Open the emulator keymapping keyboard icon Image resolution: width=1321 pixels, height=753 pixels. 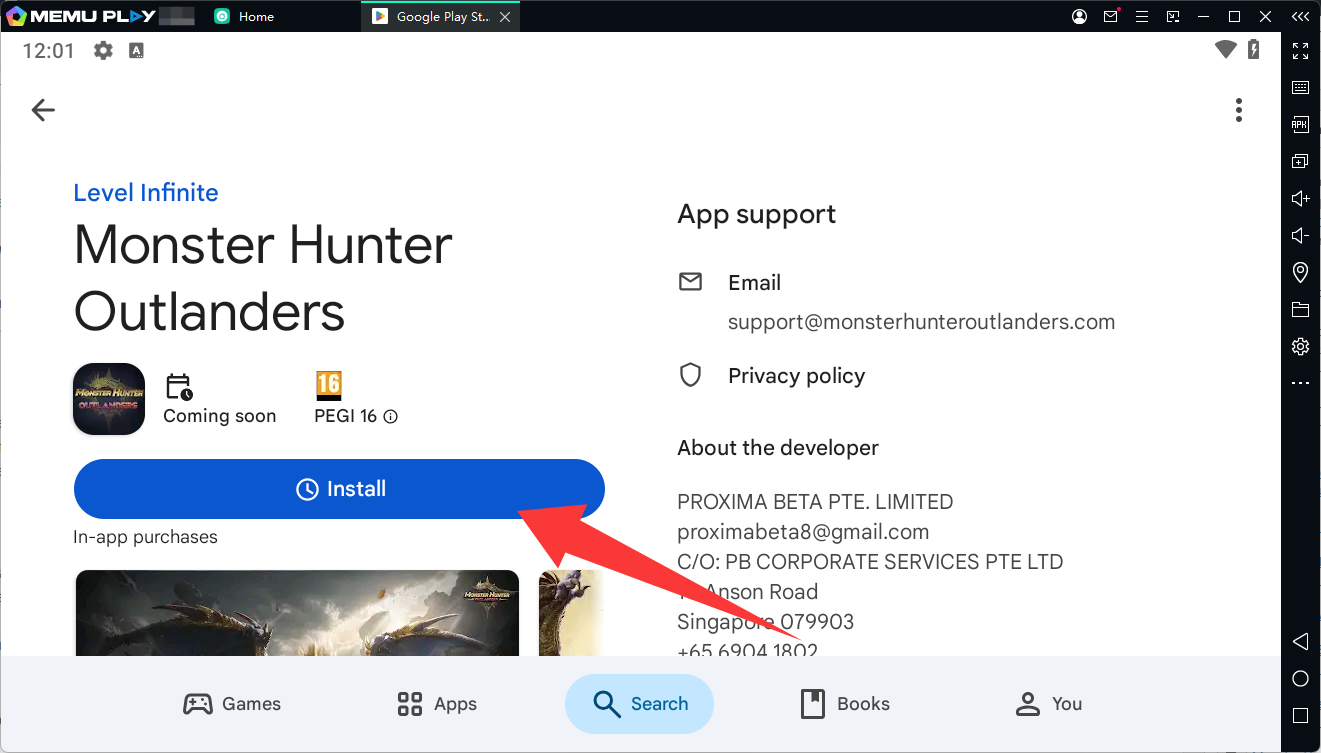click(x=1300, y=88)
